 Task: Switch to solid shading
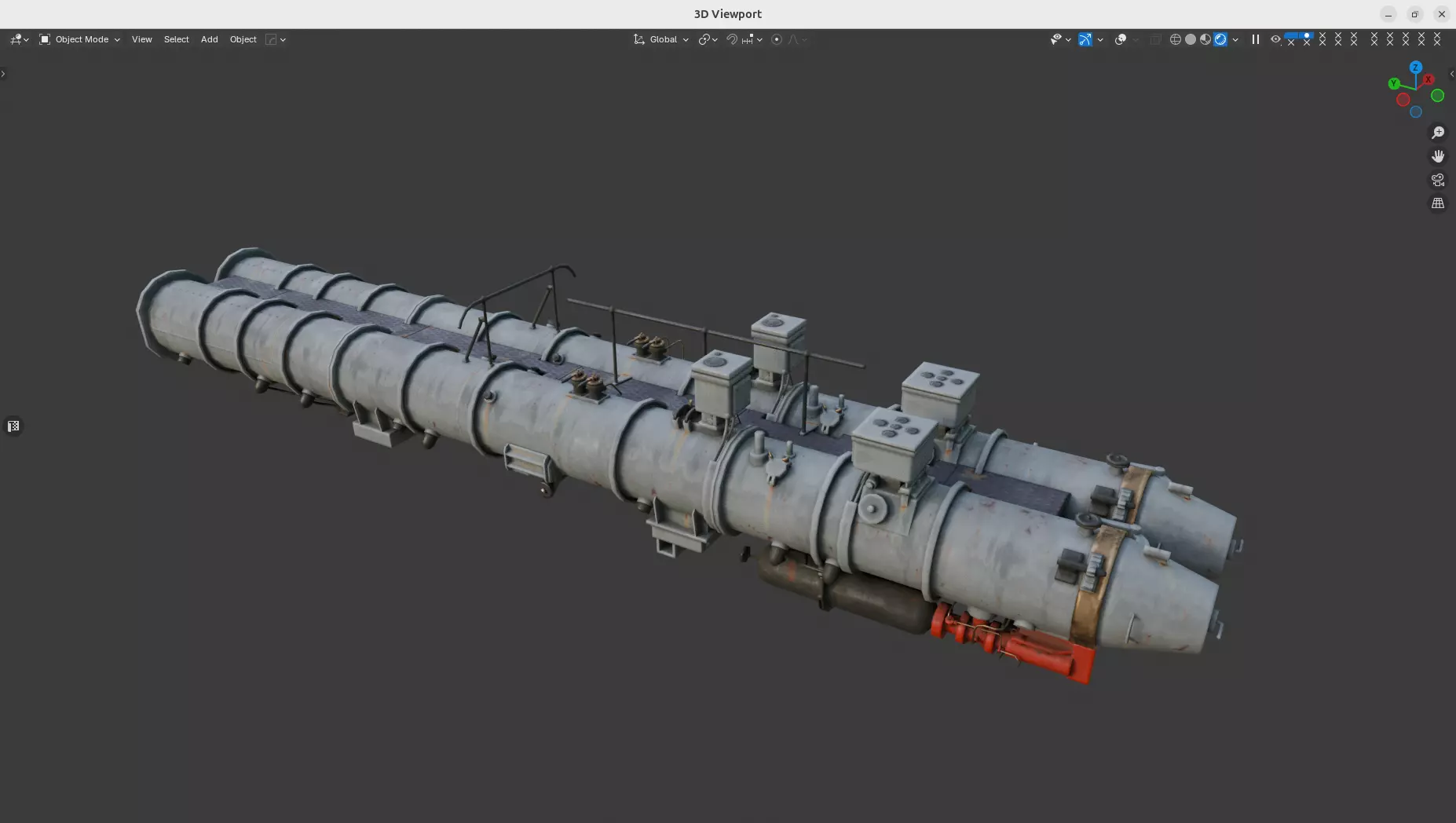coord(1191,39)
